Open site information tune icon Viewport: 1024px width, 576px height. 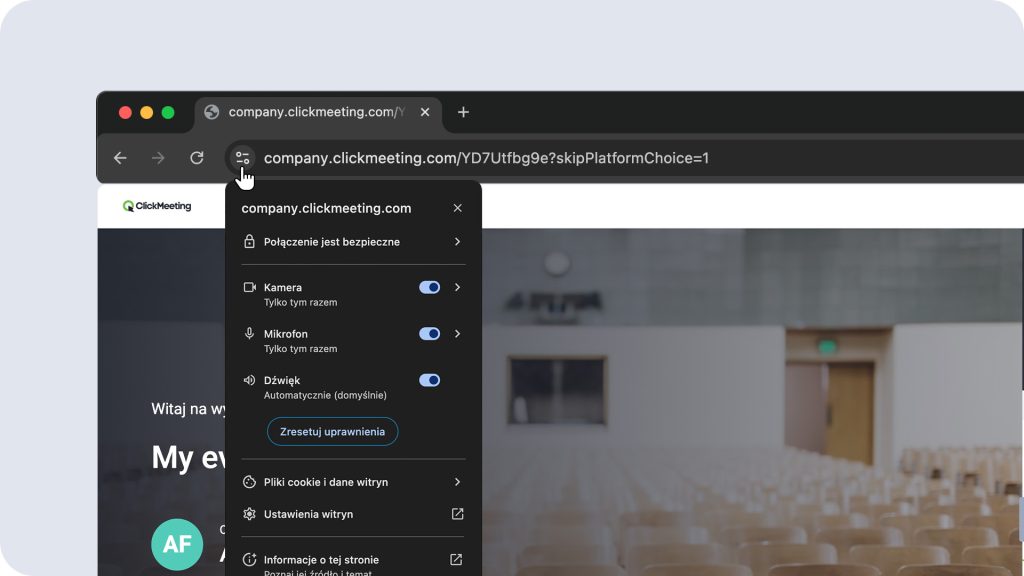coord(242,158)
